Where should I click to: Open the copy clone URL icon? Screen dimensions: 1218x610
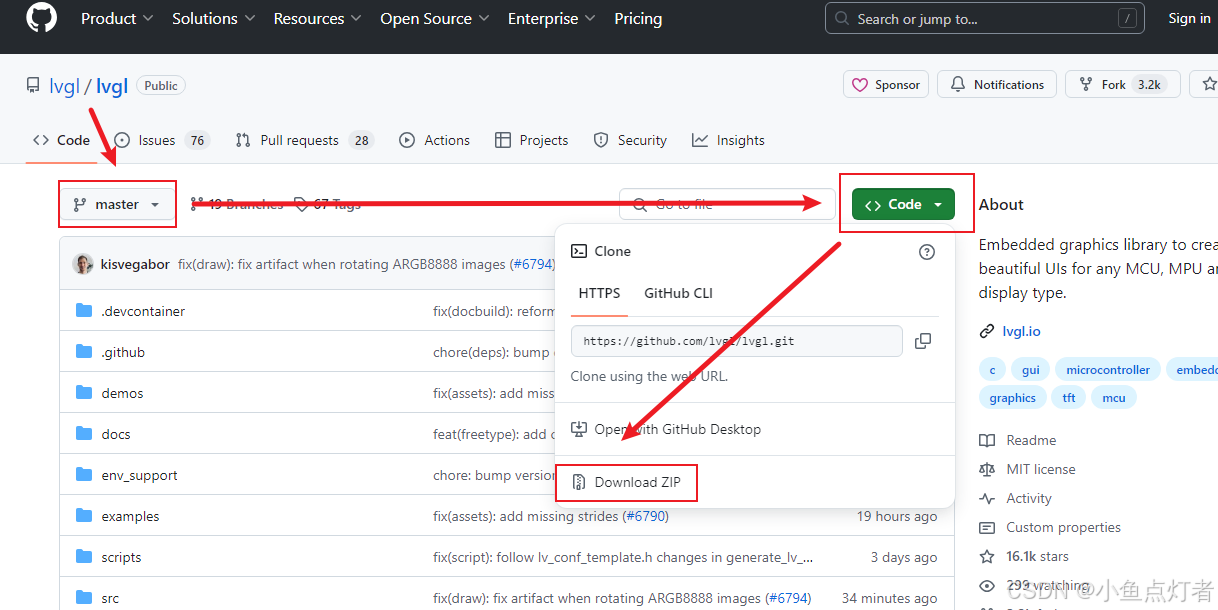coord(923,341)
